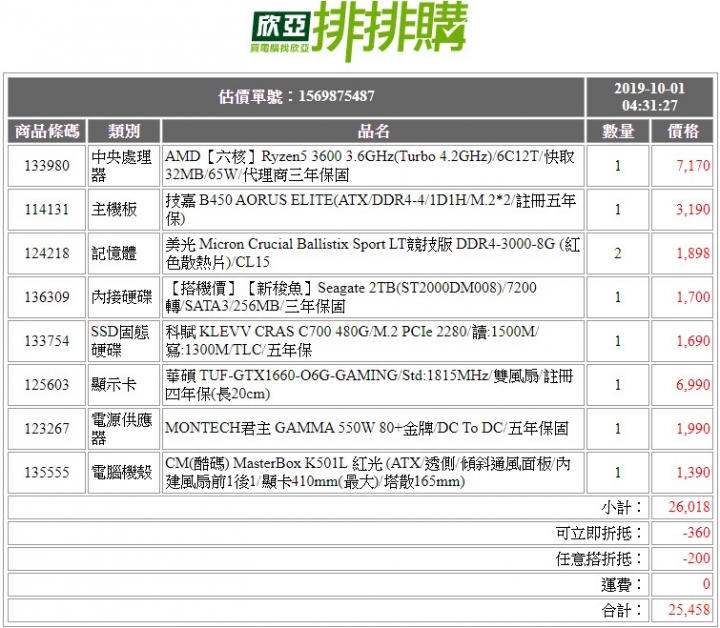Select quote number 1569875487 header
The height and width of the screenshot is (628, 720).
[x=296, y=96]
